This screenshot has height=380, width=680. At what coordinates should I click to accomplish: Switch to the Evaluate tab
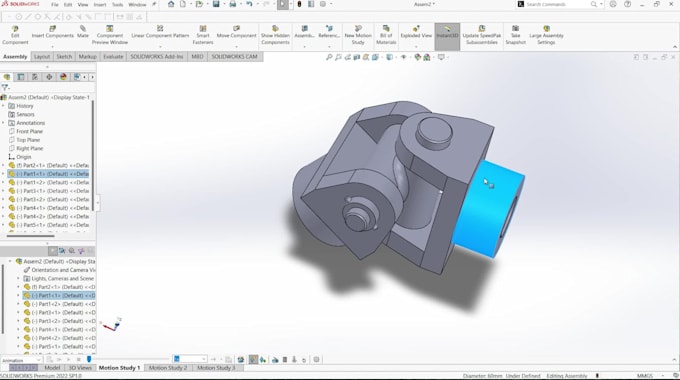[x=113, y=56]
